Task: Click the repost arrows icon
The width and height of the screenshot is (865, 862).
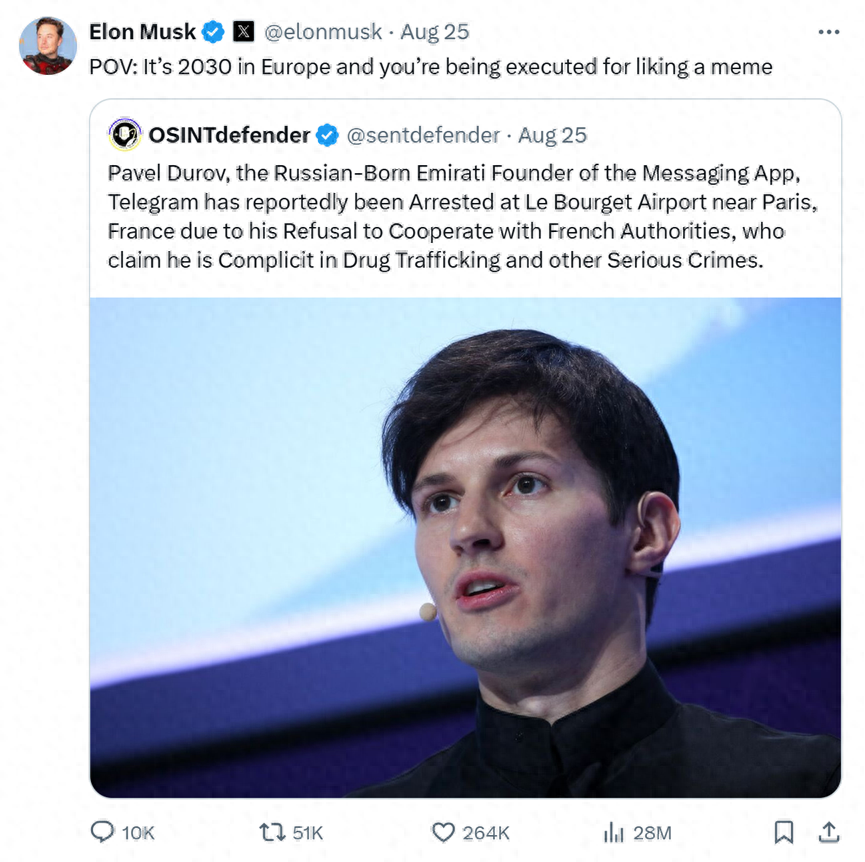Action: pyautogui.click(x=272, y=832)
